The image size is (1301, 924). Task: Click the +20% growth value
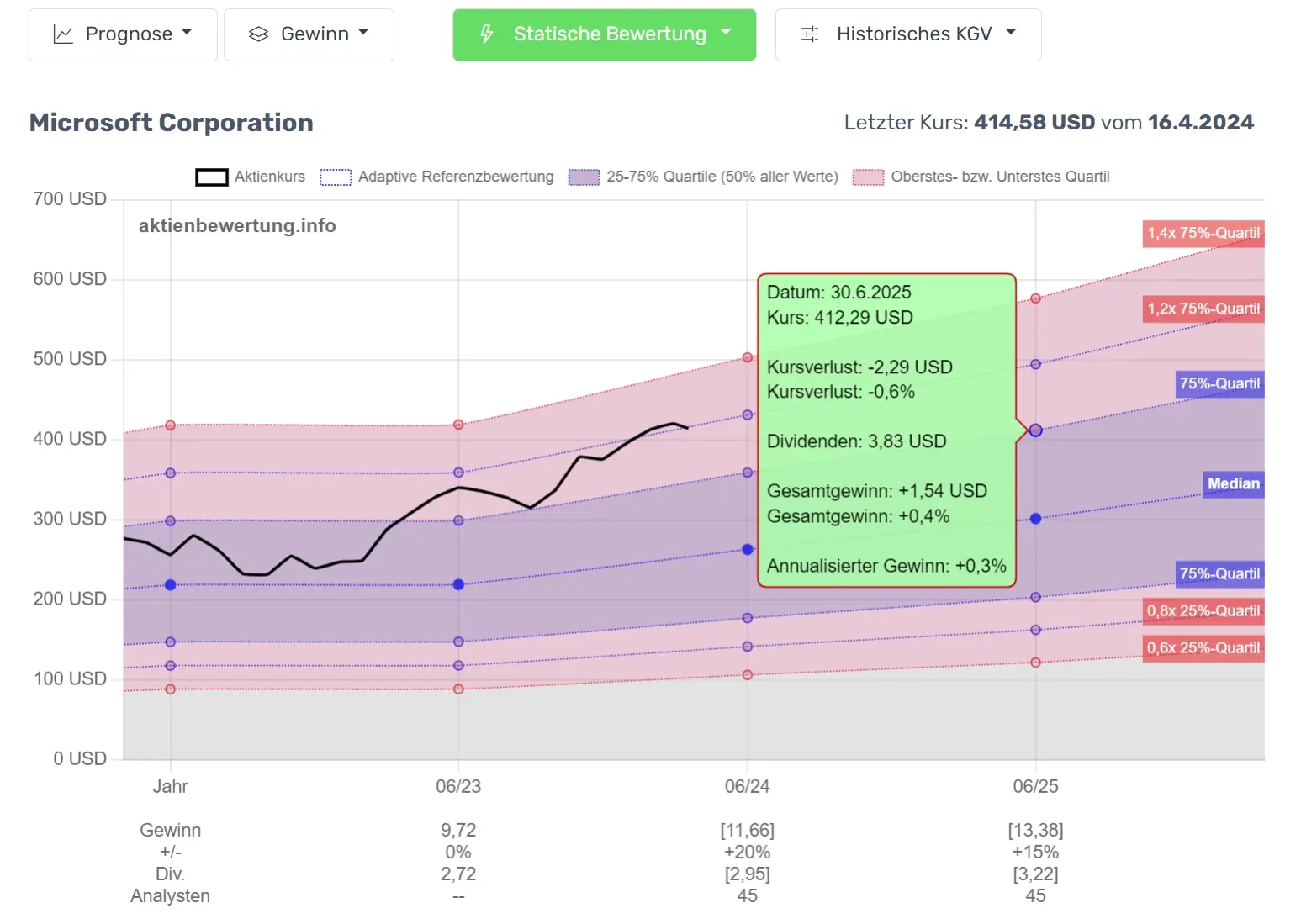pyautogui.click(x=748, y=853)
